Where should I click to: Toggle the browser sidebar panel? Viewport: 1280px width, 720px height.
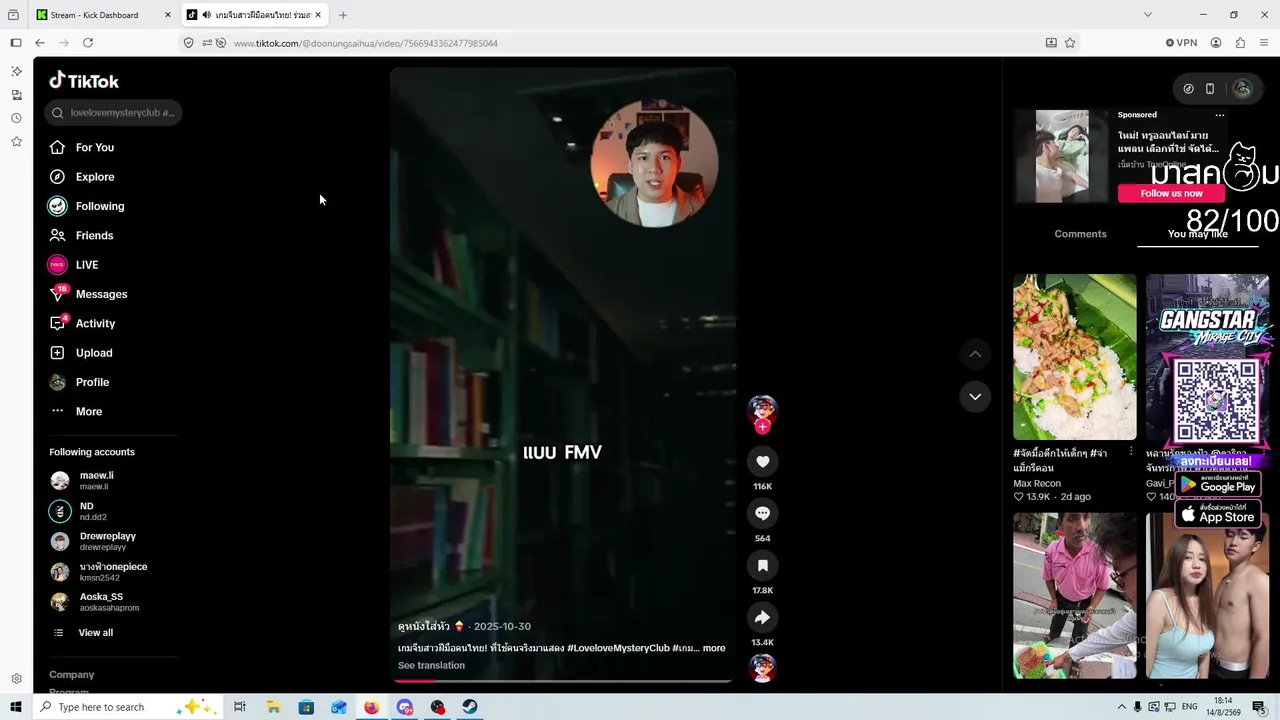16,43
